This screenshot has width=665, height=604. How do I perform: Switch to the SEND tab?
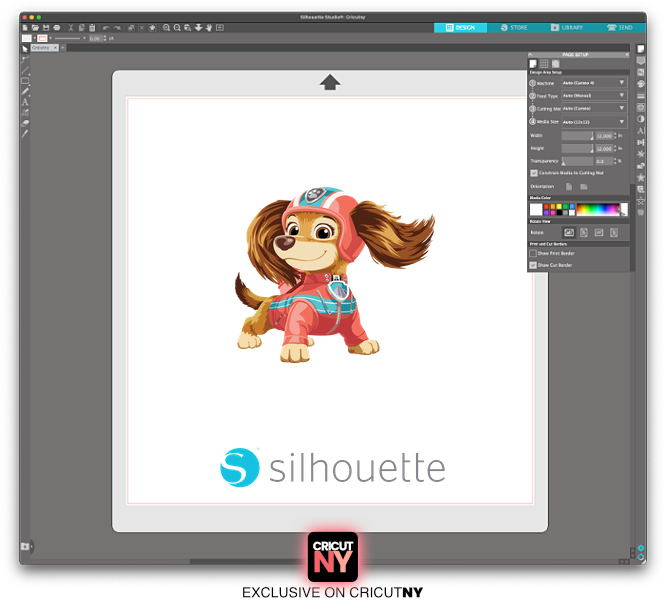click(x=620, y=28)
